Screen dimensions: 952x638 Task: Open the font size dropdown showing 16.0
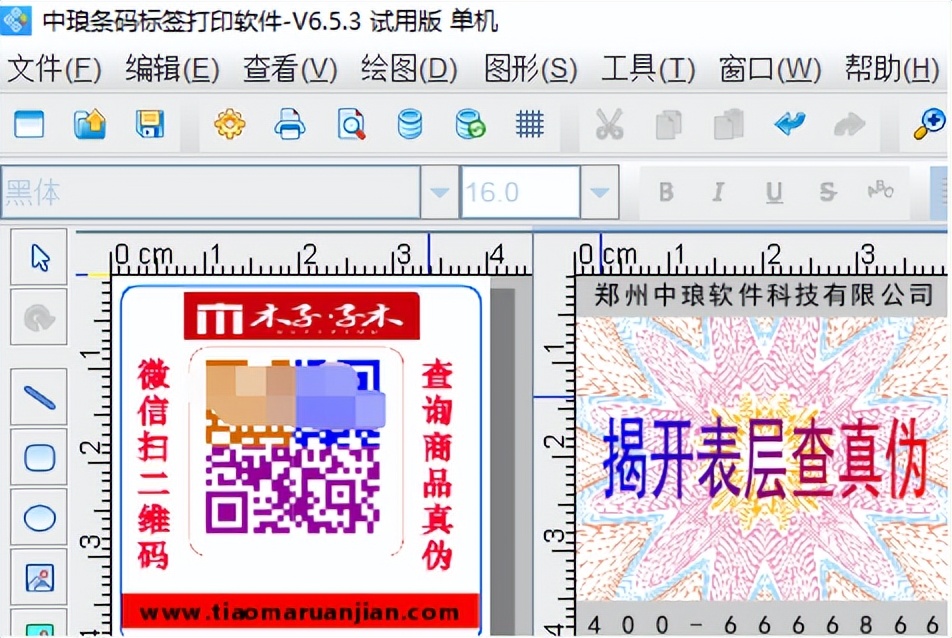599,191
